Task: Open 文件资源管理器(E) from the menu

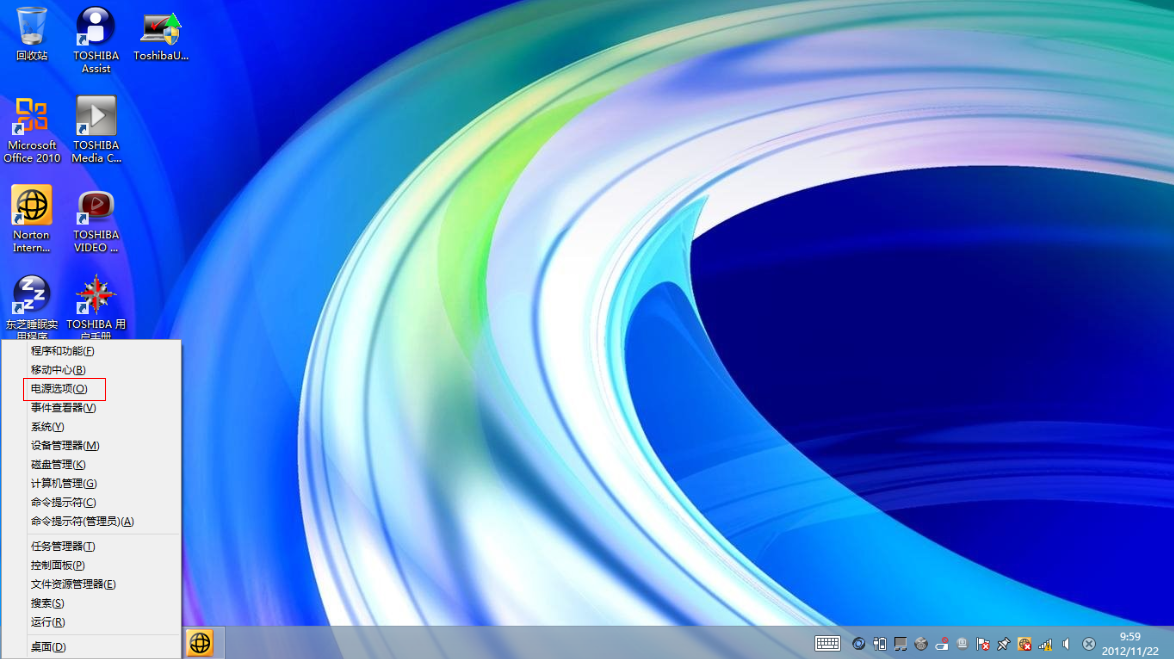Action: coord(91,584)
